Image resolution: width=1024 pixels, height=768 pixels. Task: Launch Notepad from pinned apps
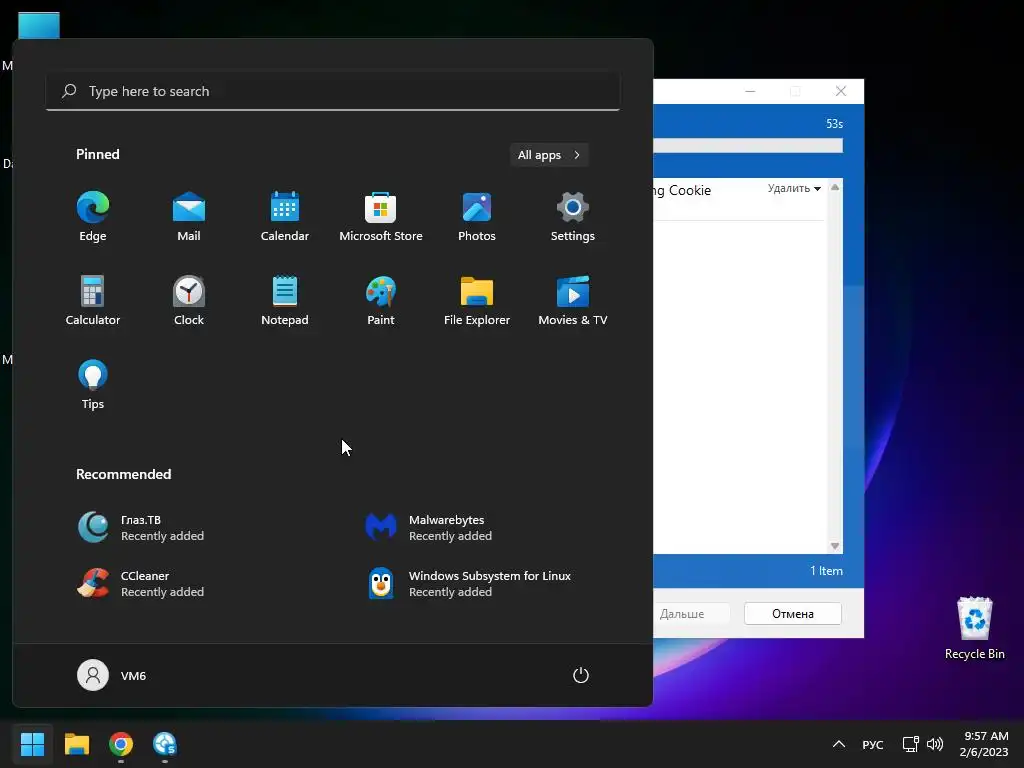click(x=285, y=300)
